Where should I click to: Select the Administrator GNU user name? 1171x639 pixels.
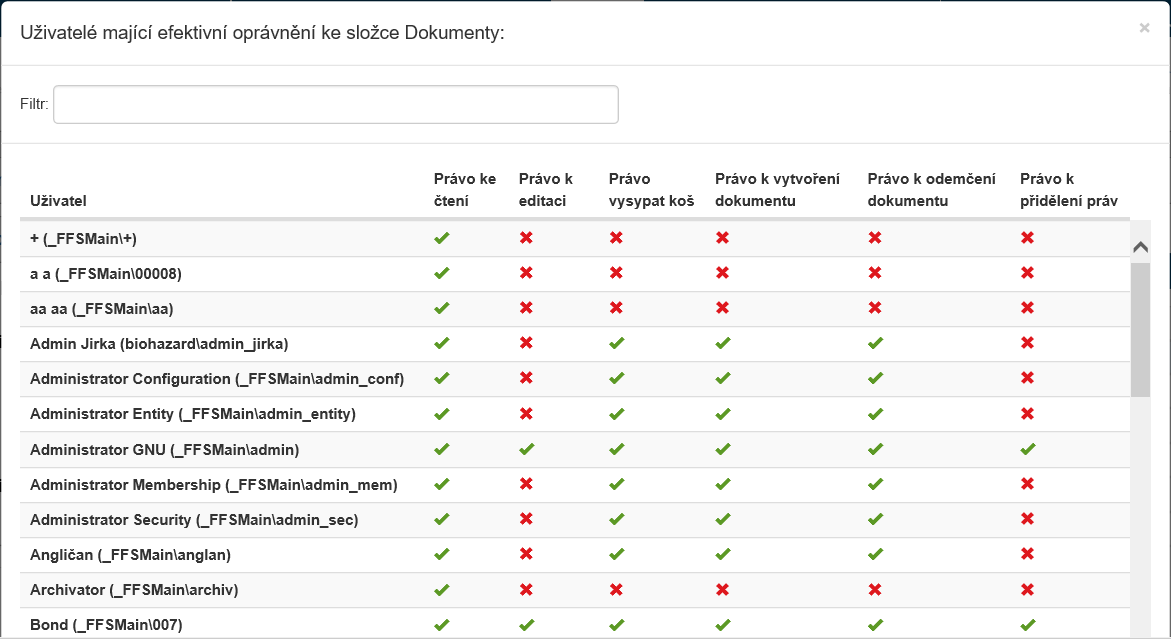[164, 449]
